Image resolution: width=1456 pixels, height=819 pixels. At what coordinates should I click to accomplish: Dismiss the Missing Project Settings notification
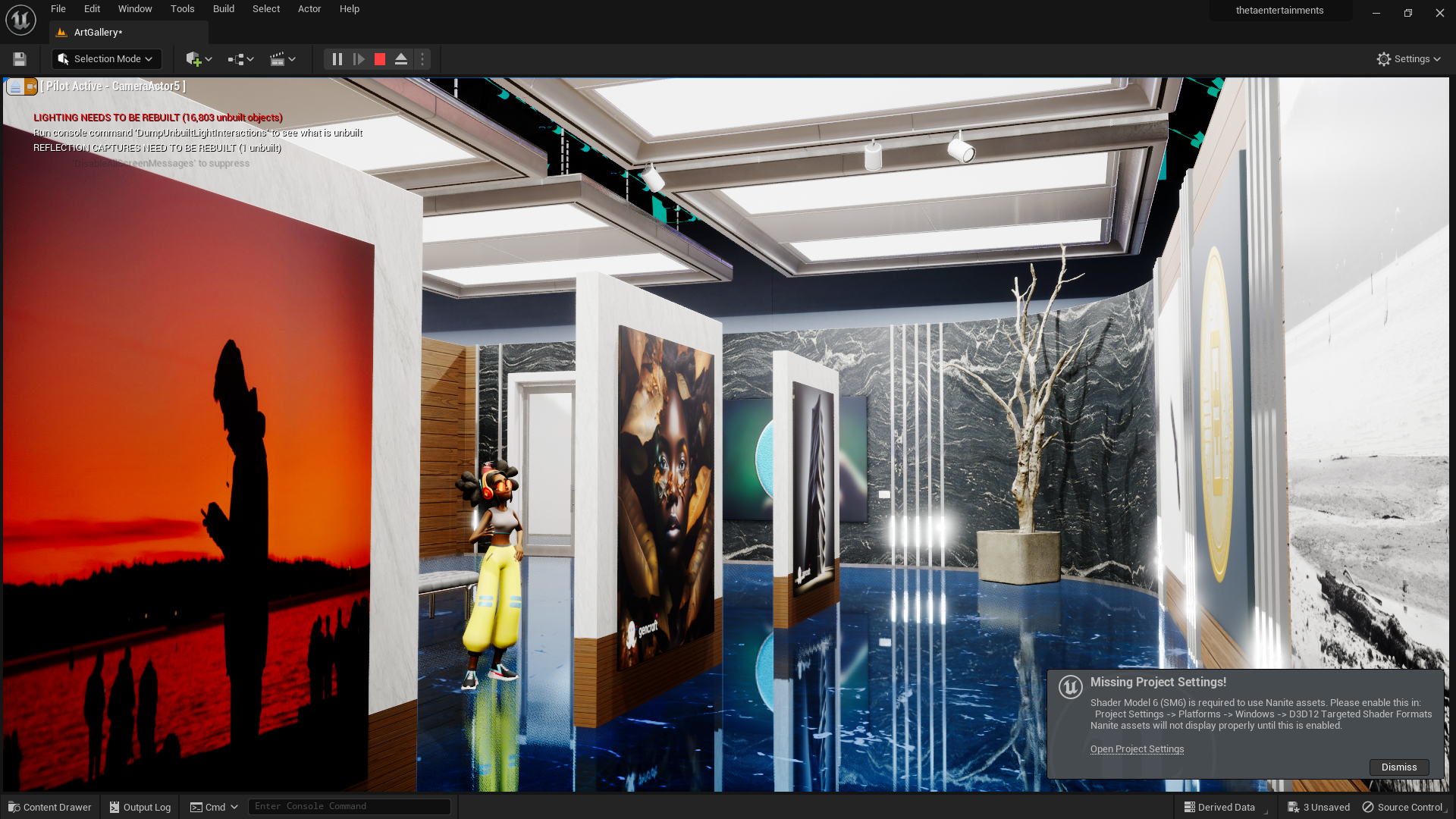pos(1398,767)
